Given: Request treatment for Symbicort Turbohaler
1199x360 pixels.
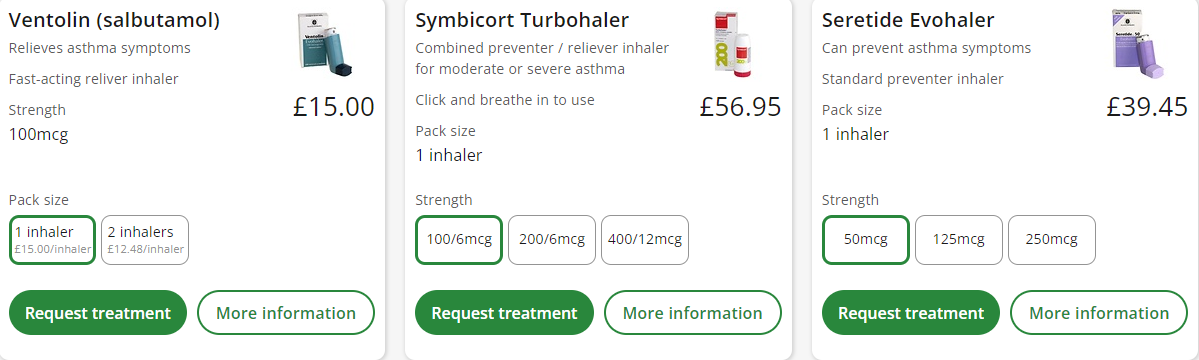Looking at the screenshot, I should (x=505, y=313).
